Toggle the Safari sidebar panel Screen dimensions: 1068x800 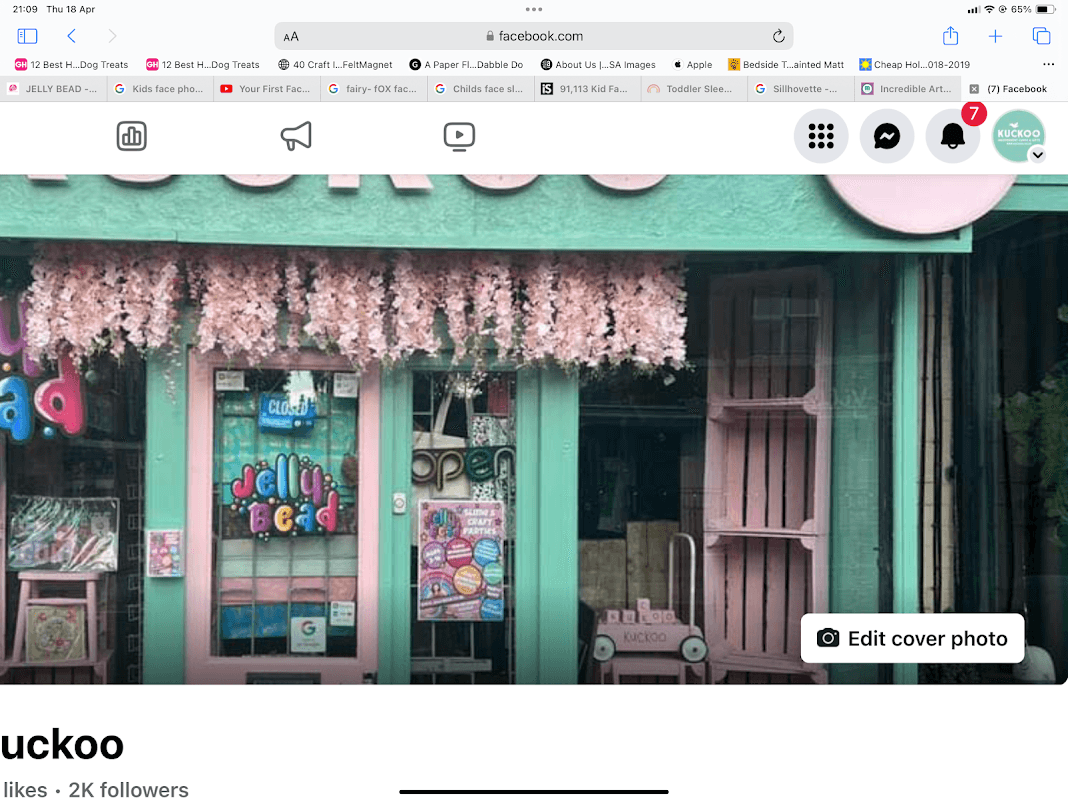point(27,36)
